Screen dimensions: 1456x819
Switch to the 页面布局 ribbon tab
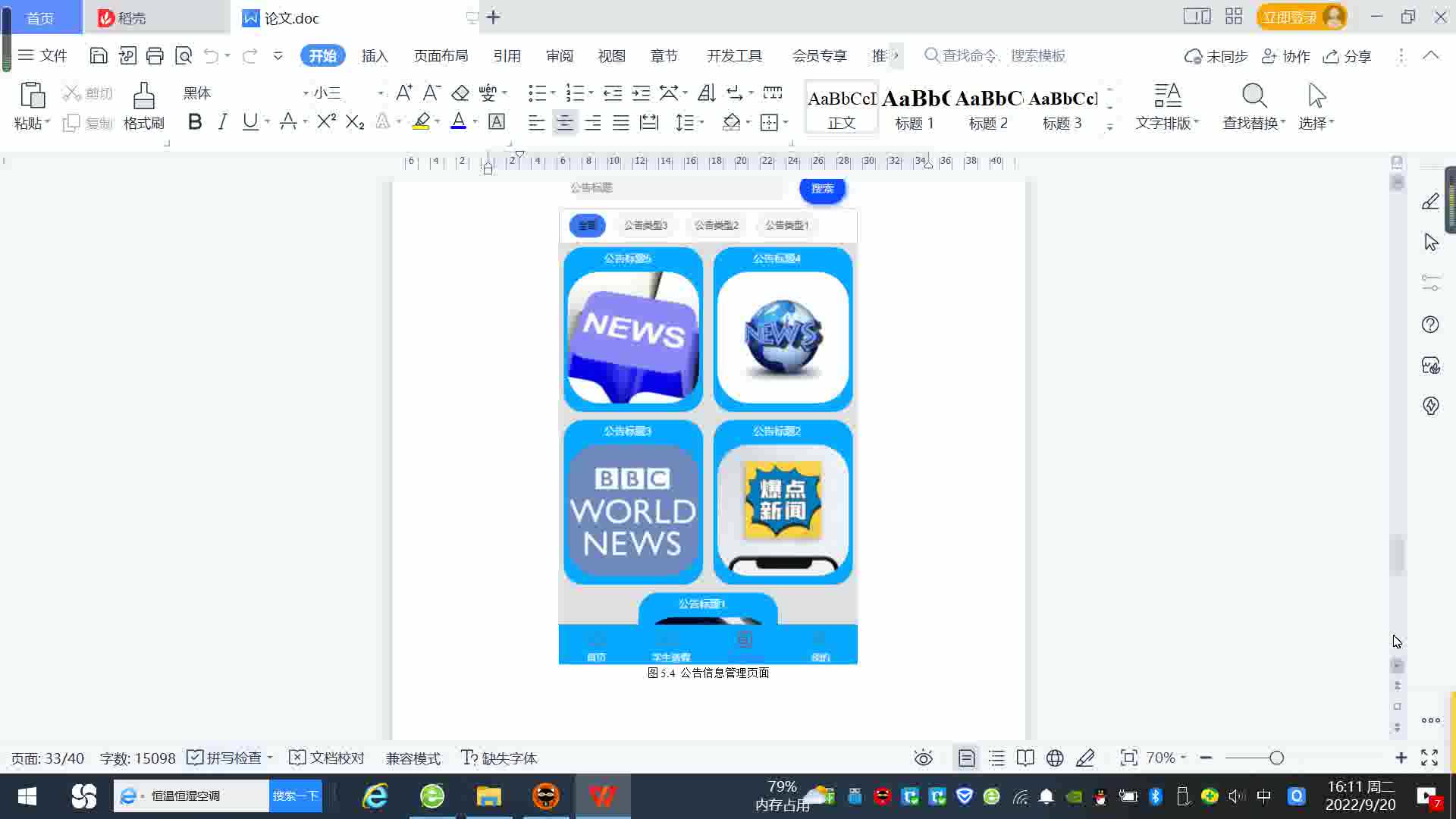pyautogui.click(x=441, y=56)
